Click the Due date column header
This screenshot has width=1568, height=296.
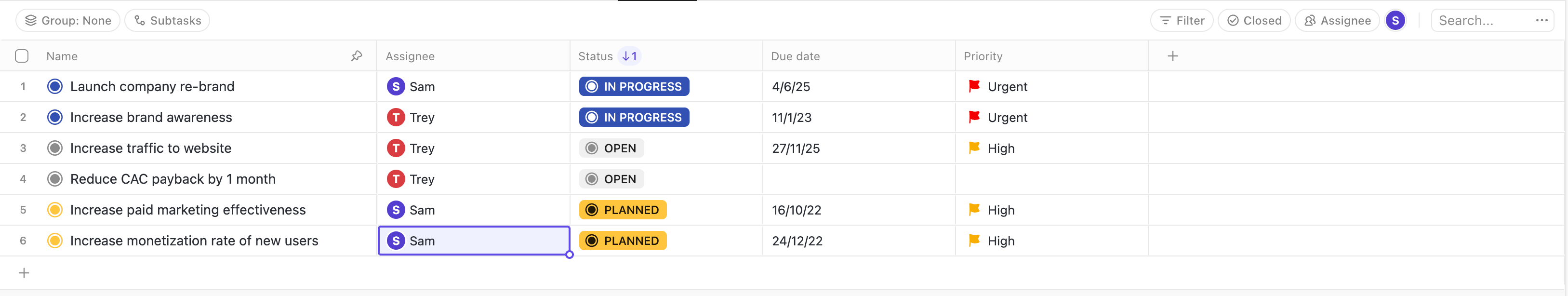click(795, 56)
